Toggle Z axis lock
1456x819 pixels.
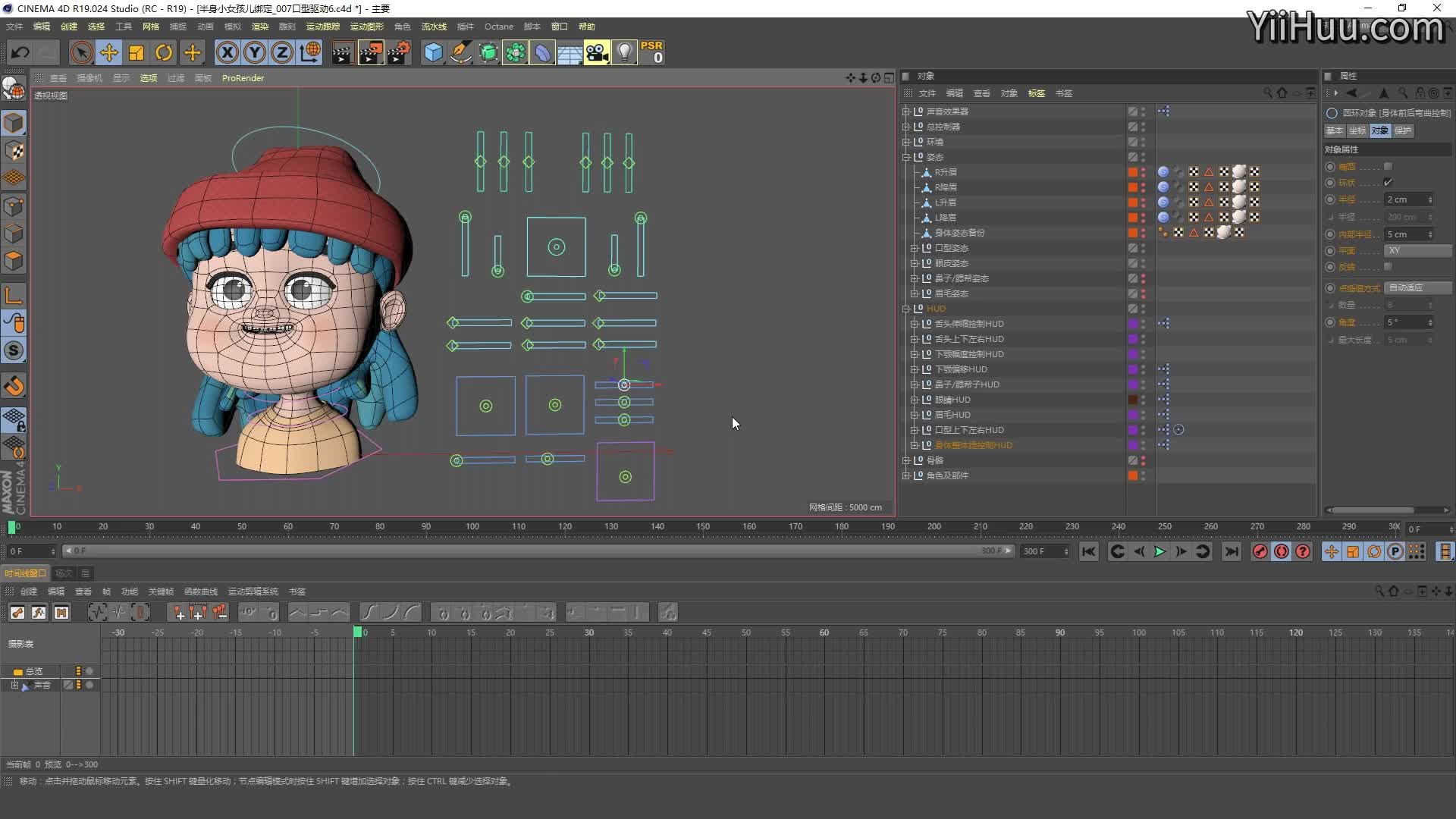282,52
